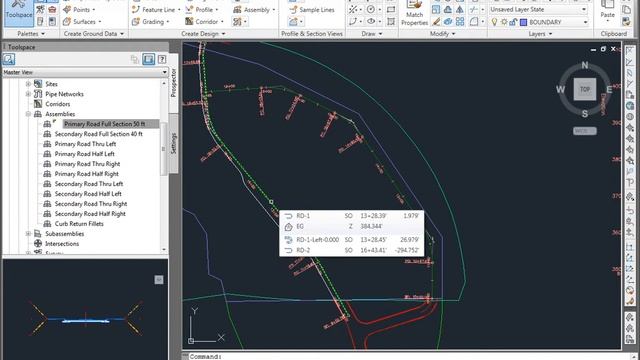Click the Toolspace item preview toggle icon

click(x=149, y=59)
